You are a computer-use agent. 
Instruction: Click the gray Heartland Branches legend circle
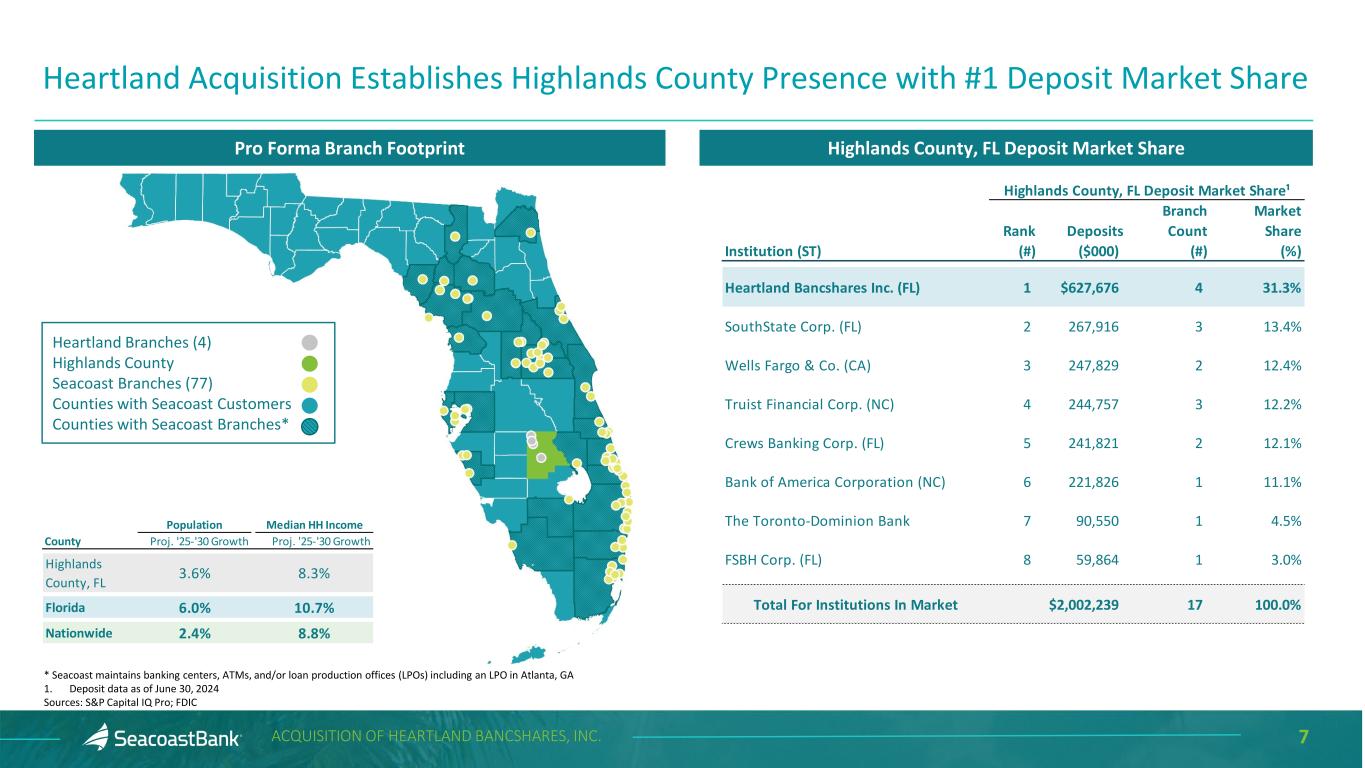click(x=310, y=341)
